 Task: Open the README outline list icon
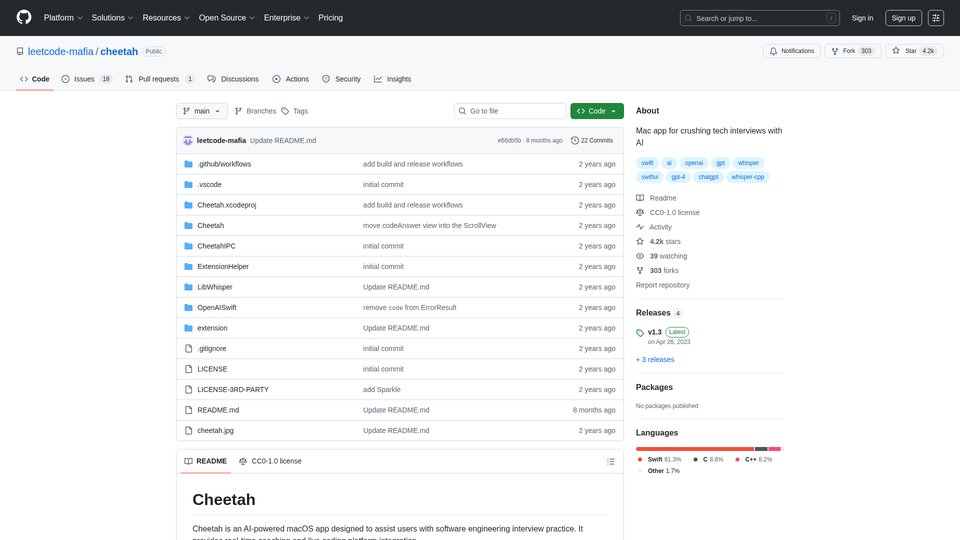point(611,461)
